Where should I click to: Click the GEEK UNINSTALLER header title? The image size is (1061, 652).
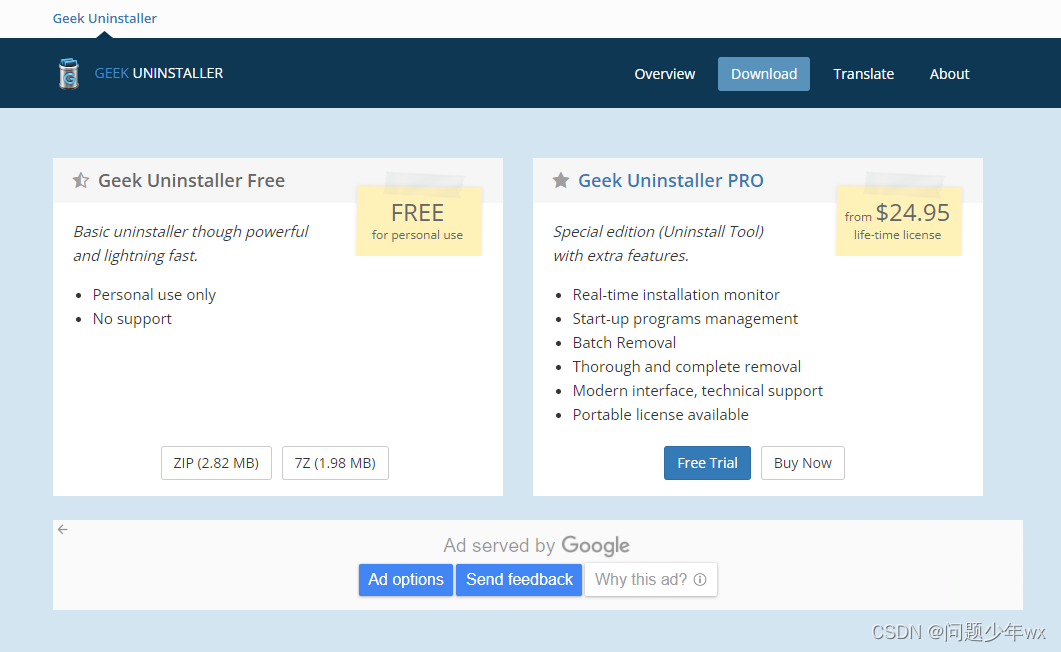(159, 73)
